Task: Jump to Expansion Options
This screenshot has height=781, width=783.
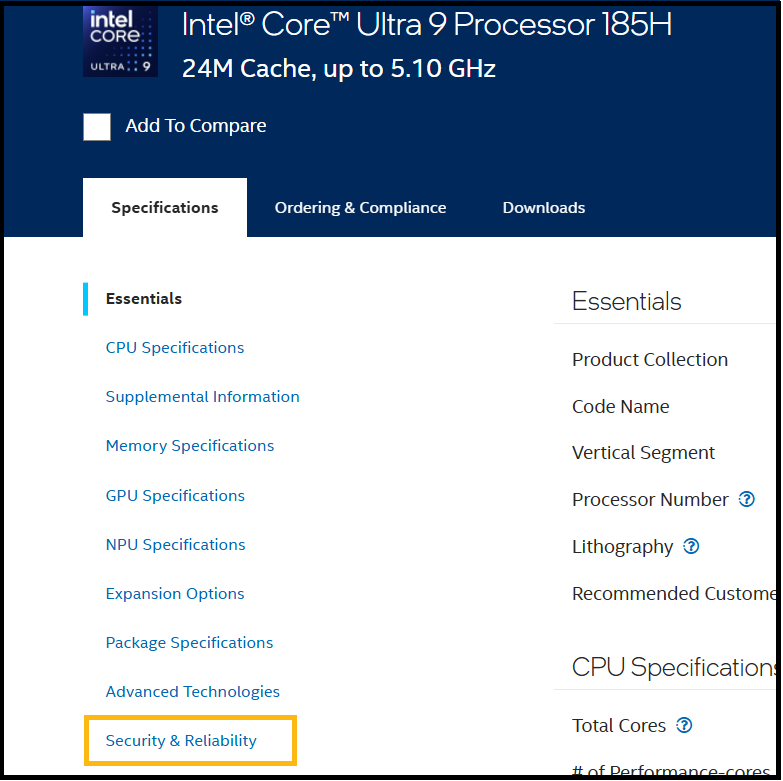Action: coord(175,594)
